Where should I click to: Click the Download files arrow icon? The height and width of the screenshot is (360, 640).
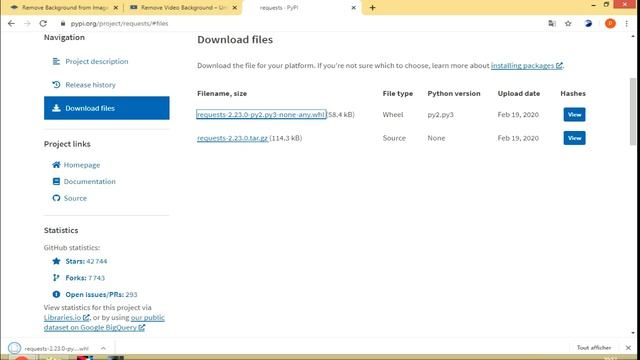[56, 108]
